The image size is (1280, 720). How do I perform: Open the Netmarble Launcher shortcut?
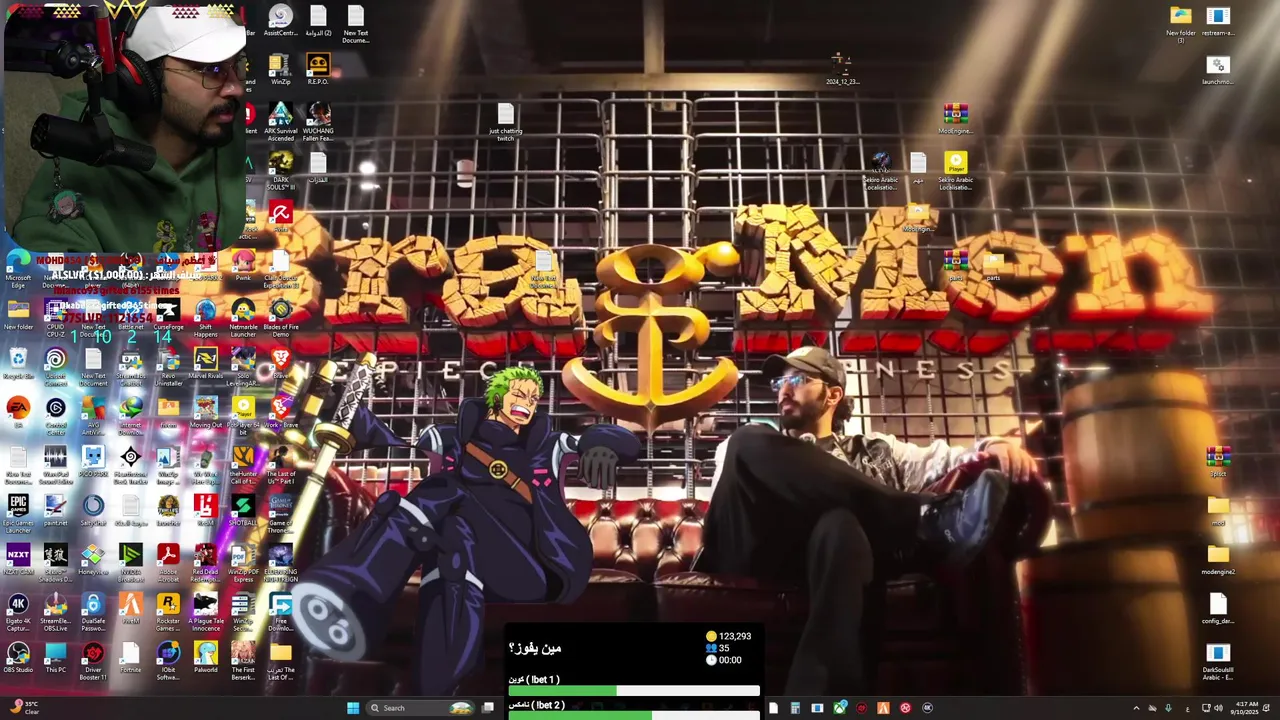click(243, 318)
